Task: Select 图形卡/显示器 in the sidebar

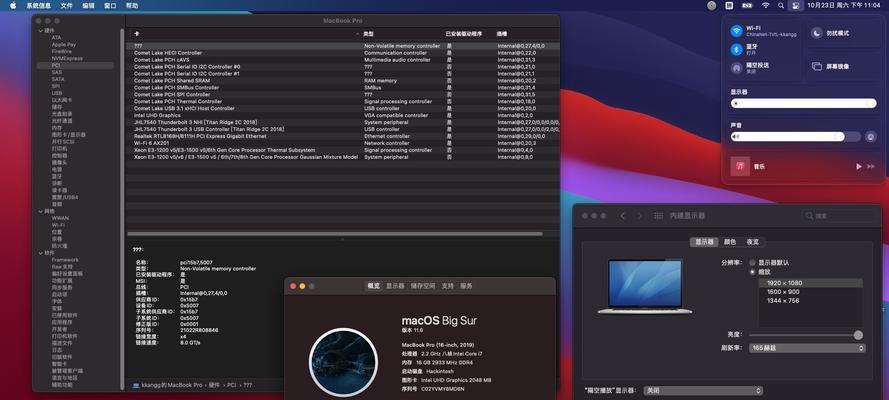Action: [69, 135]
